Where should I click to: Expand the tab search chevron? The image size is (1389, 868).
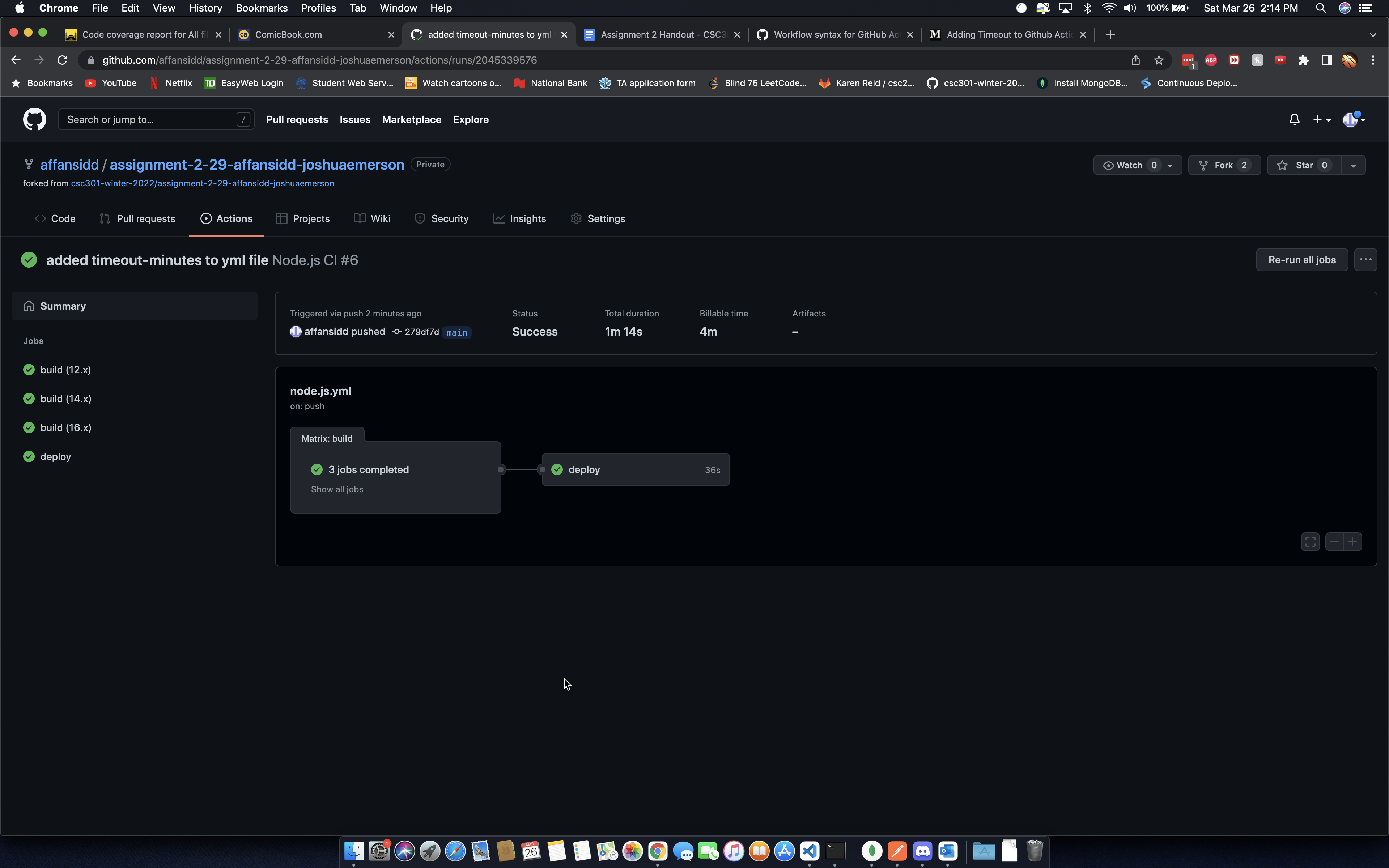pos(1372,35)
